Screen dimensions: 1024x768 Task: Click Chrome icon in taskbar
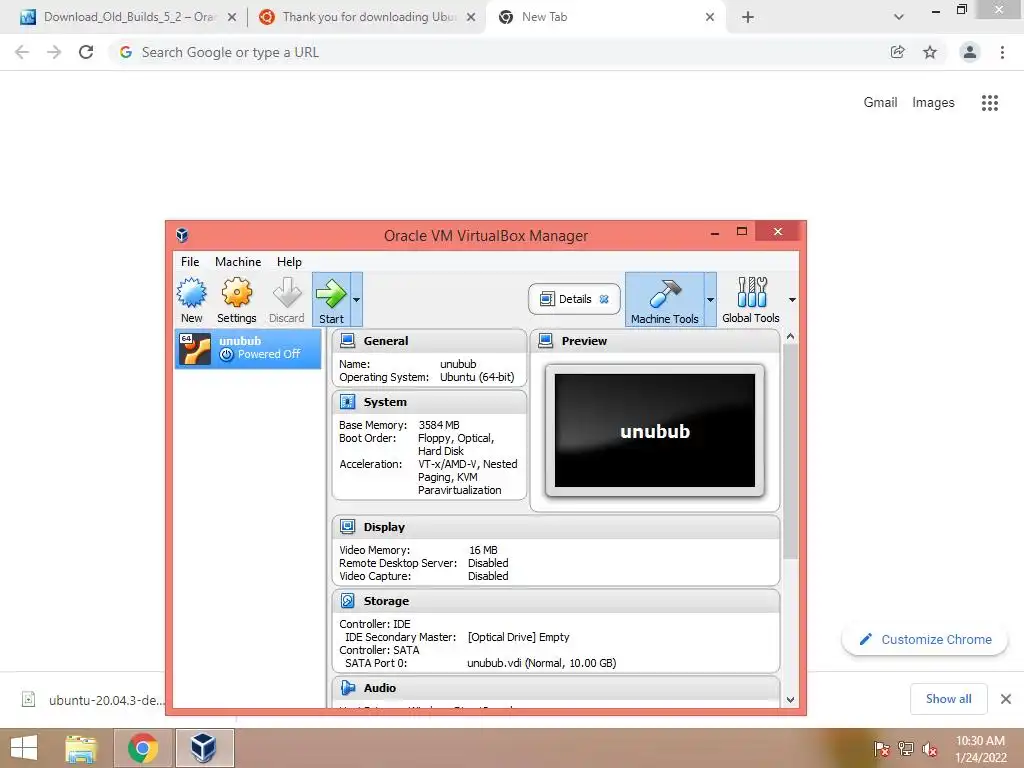[x=143, y=748]
